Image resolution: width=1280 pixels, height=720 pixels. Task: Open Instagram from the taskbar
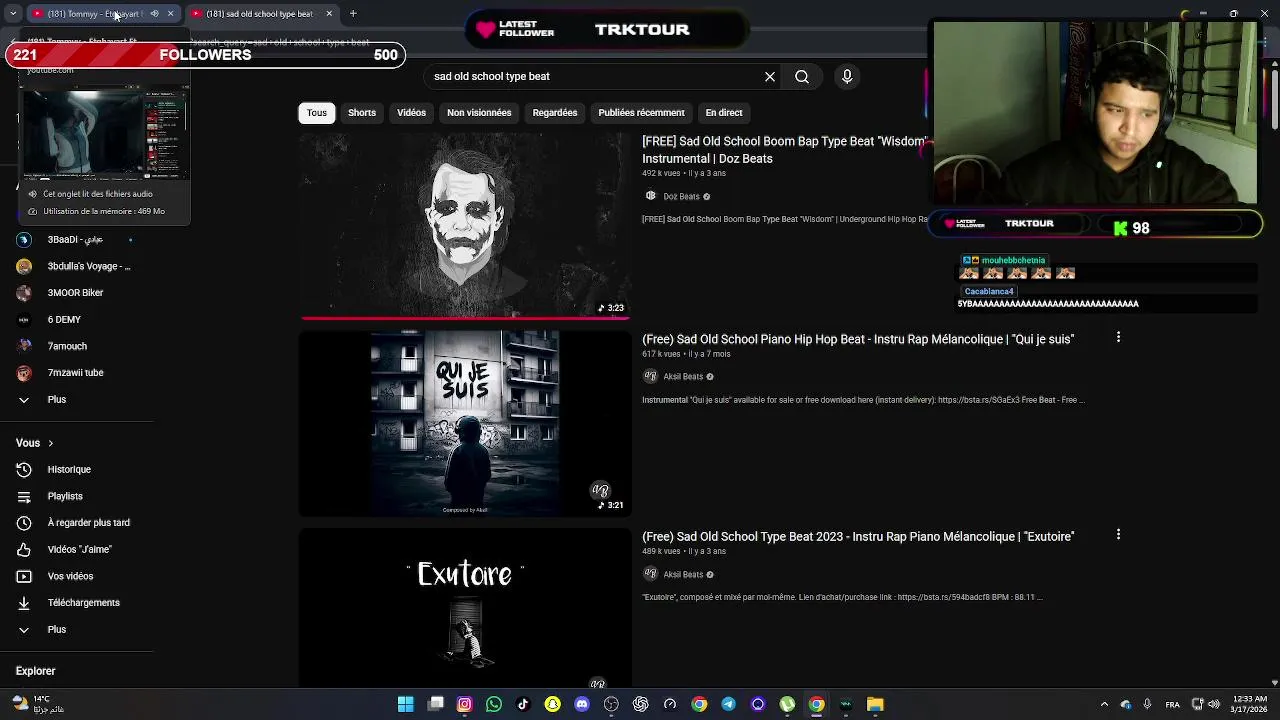tap(464, 704)
